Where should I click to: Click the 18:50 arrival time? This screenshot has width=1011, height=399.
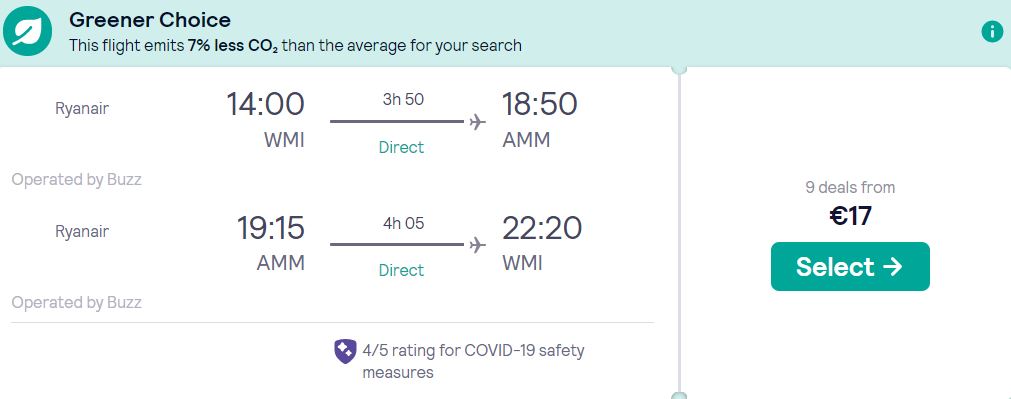click(540, 104)
